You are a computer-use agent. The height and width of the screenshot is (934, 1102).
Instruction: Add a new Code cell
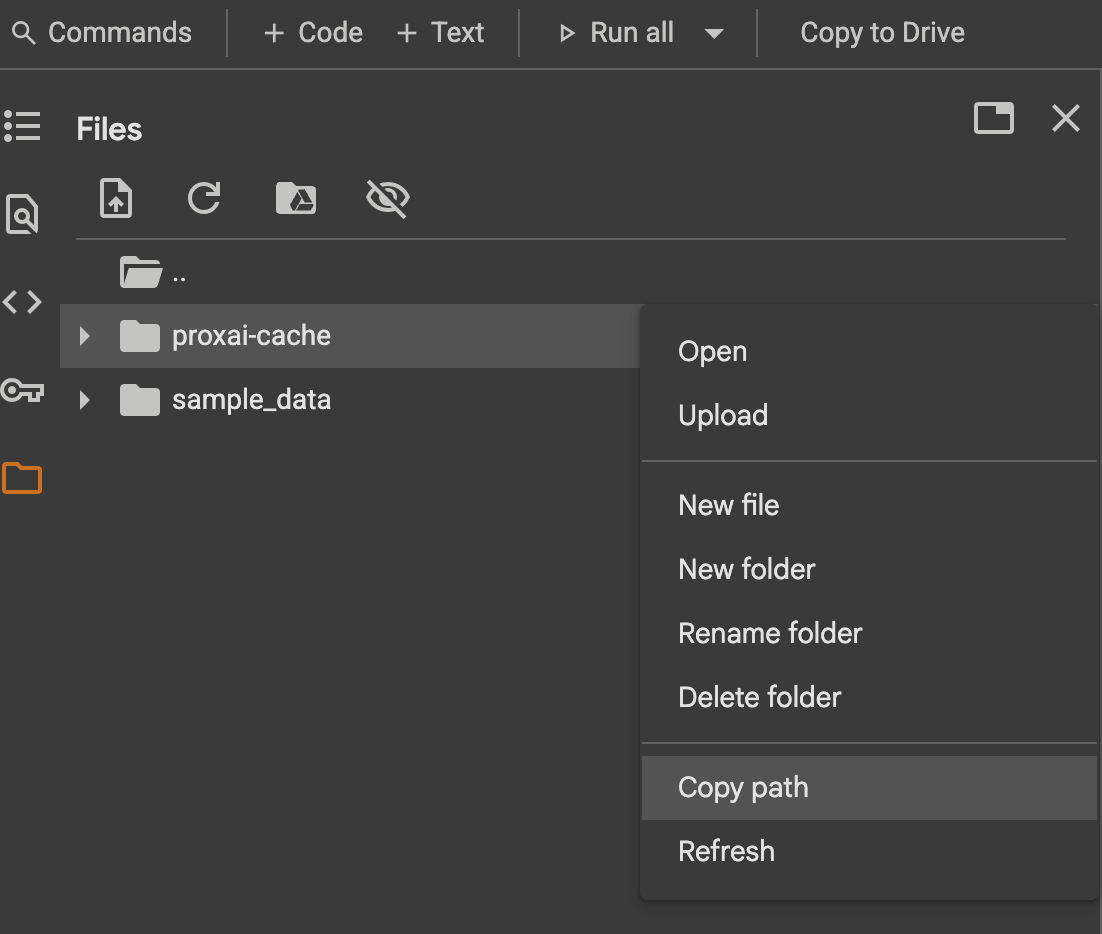pos(313,33)
